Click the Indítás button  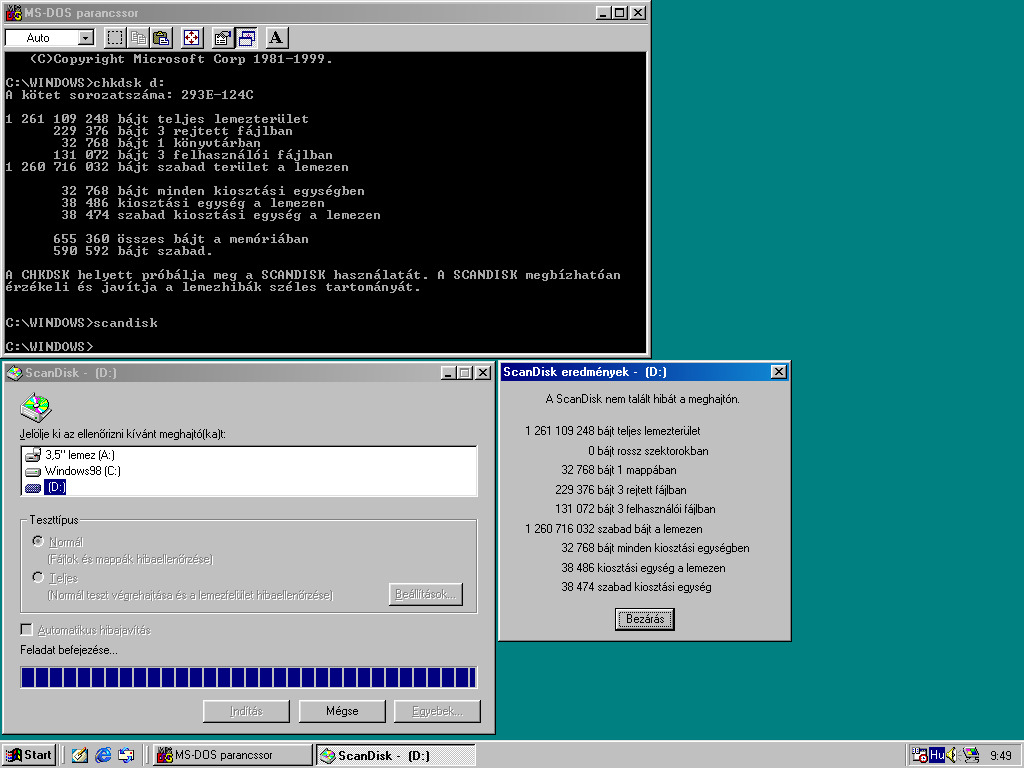(246, 711)
